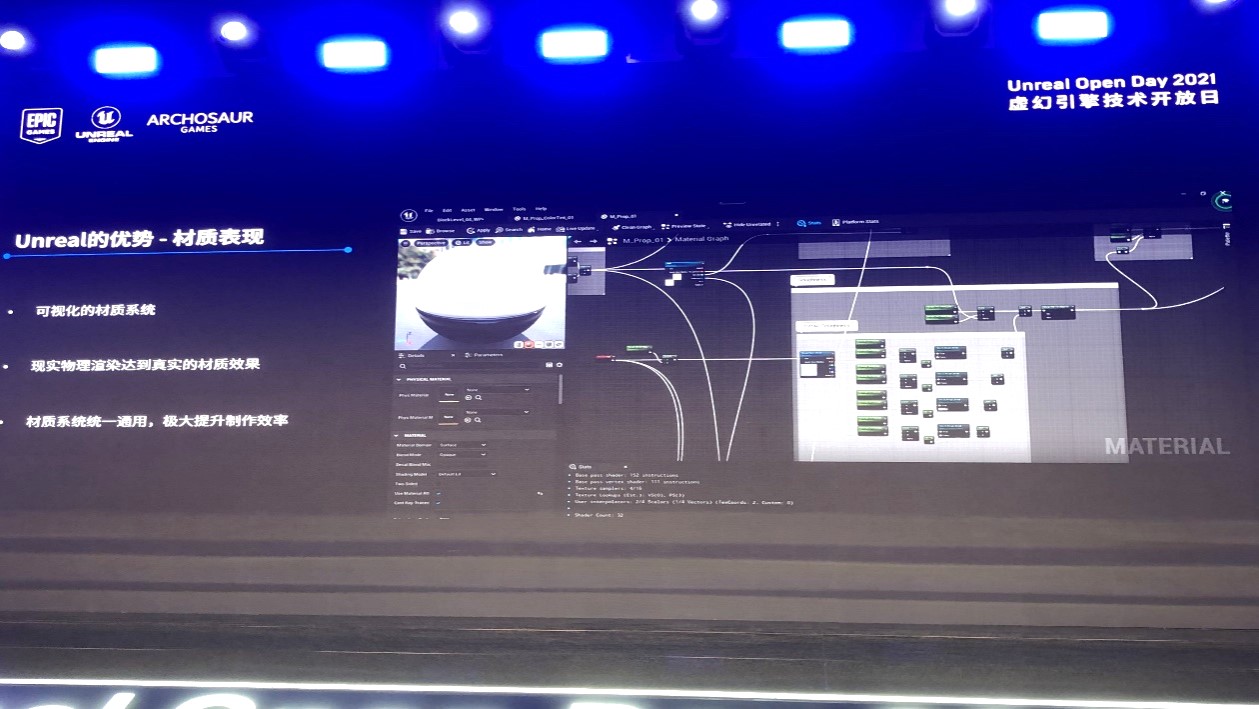
Task: Use selected asset for Phys Material
Action: [468, 397]
